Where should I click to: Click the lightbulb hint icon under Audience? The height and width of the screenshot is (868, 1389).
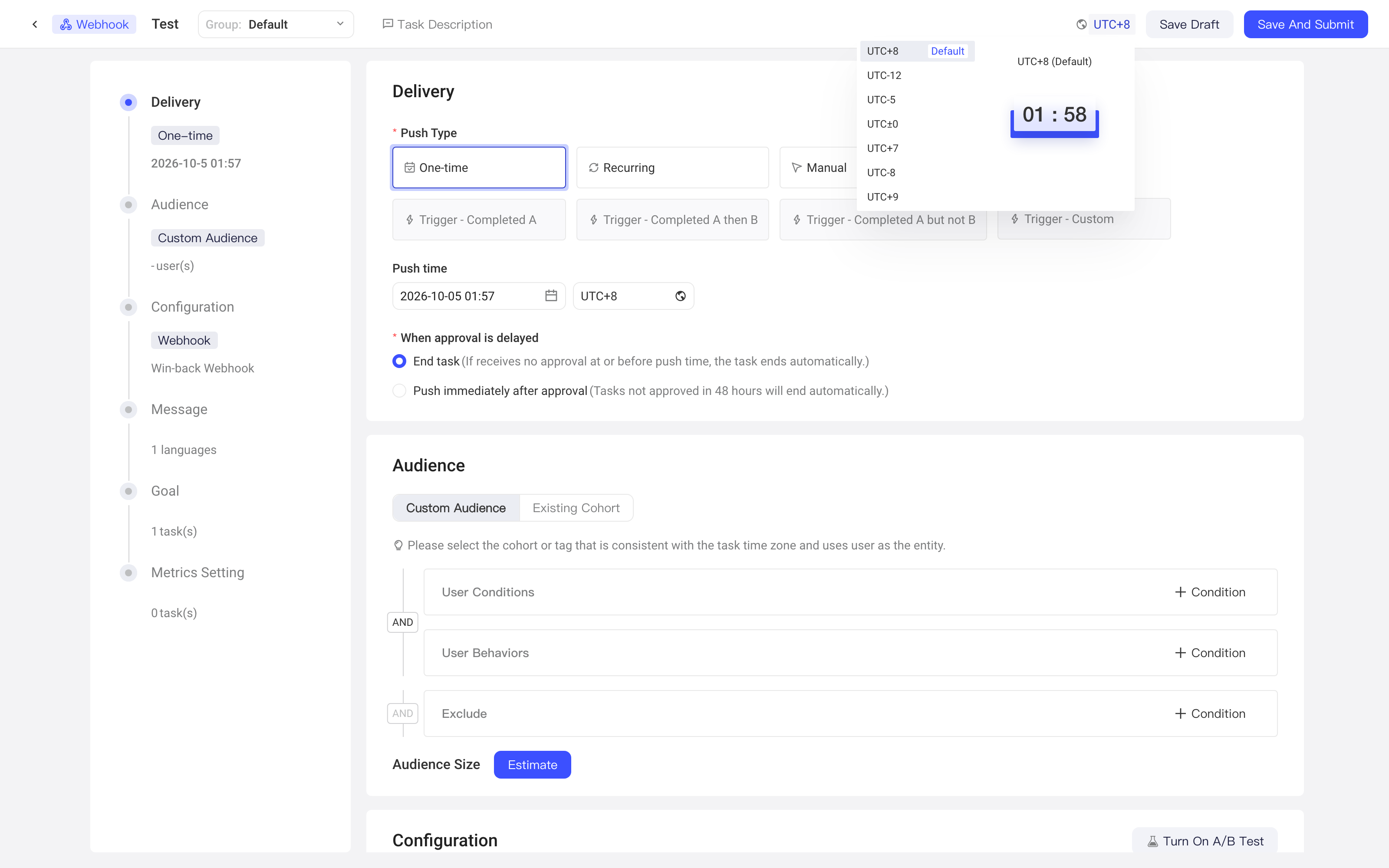point(398,546)
